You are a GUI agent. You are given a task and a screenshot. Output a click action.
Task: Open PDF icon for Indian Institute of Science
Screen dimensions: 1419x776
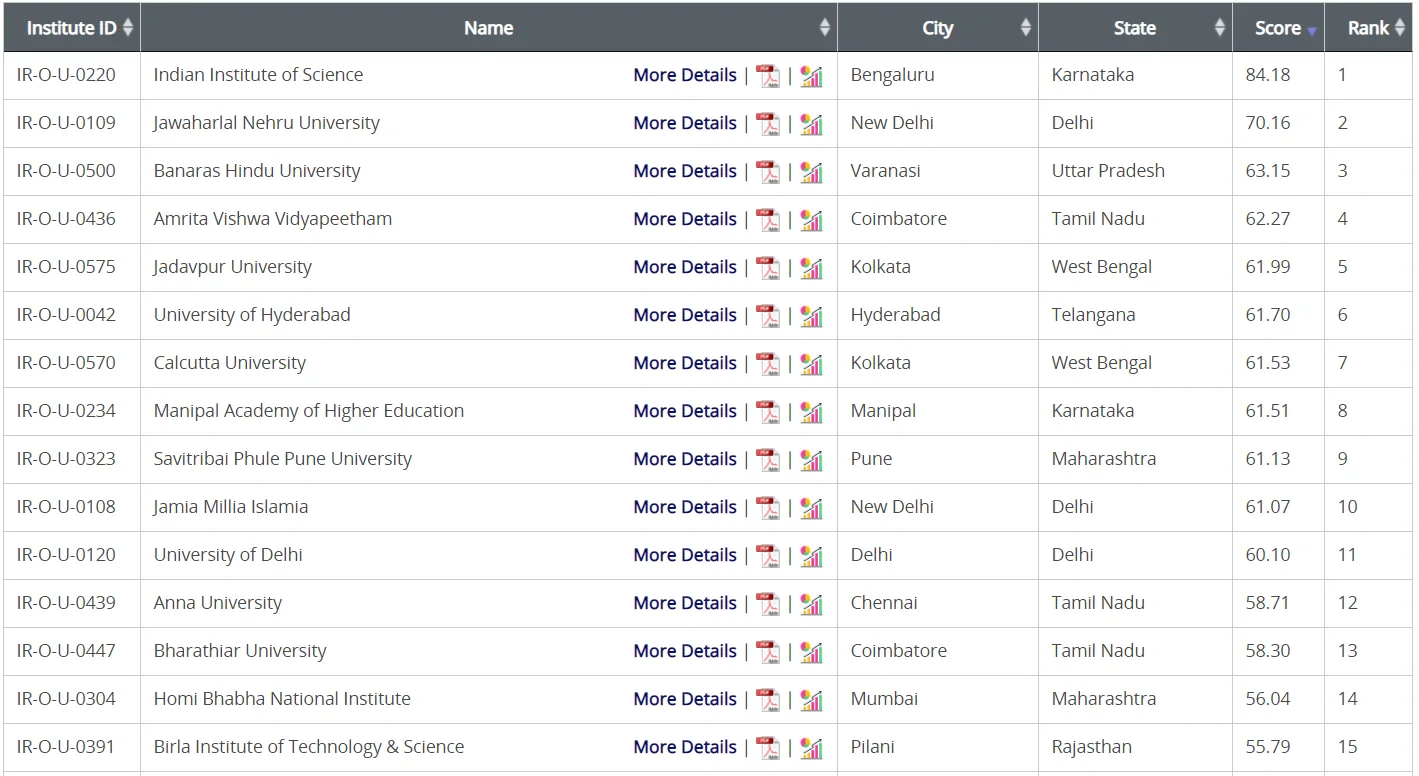(x=768, y=76)
